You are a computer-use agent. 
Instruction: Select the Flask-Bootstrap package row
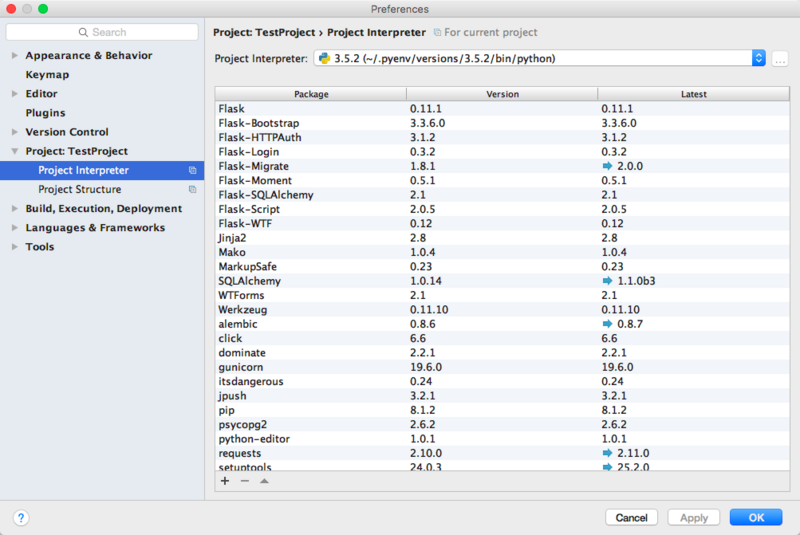(502, 123)
